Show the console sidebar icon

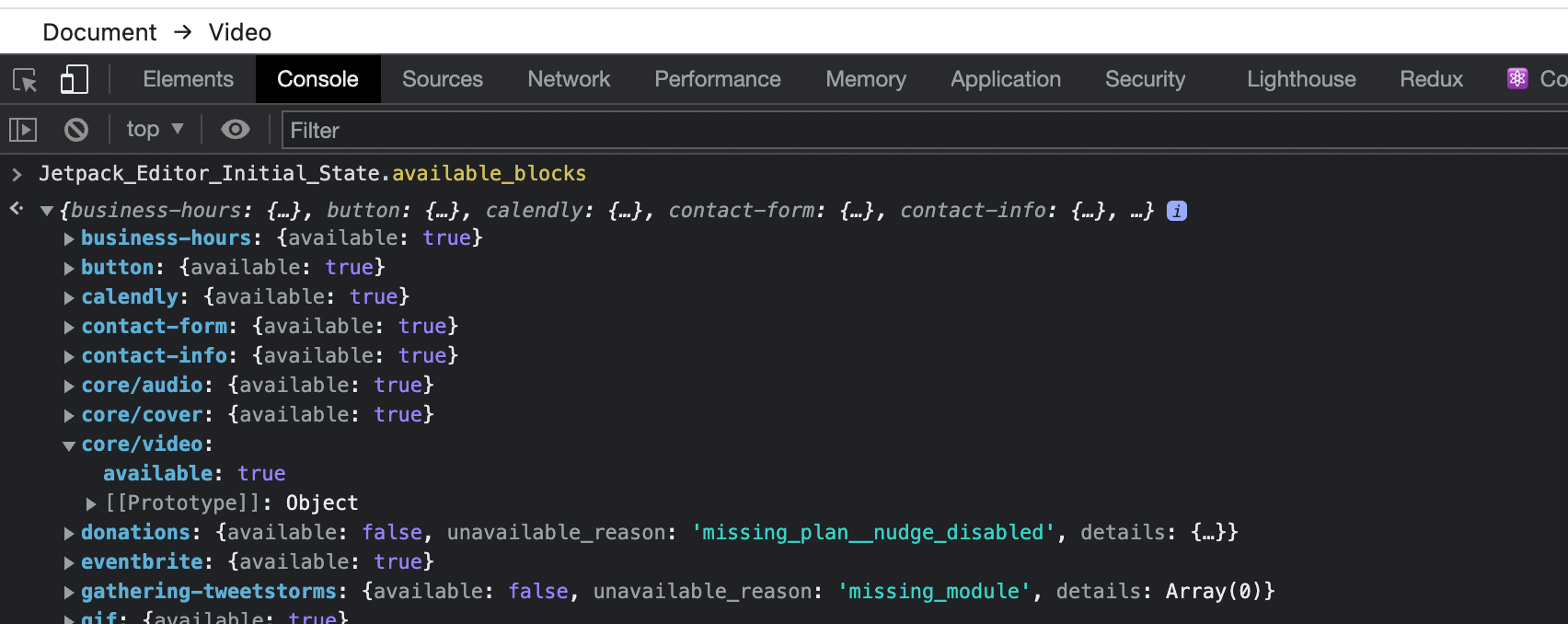(23, 130)
